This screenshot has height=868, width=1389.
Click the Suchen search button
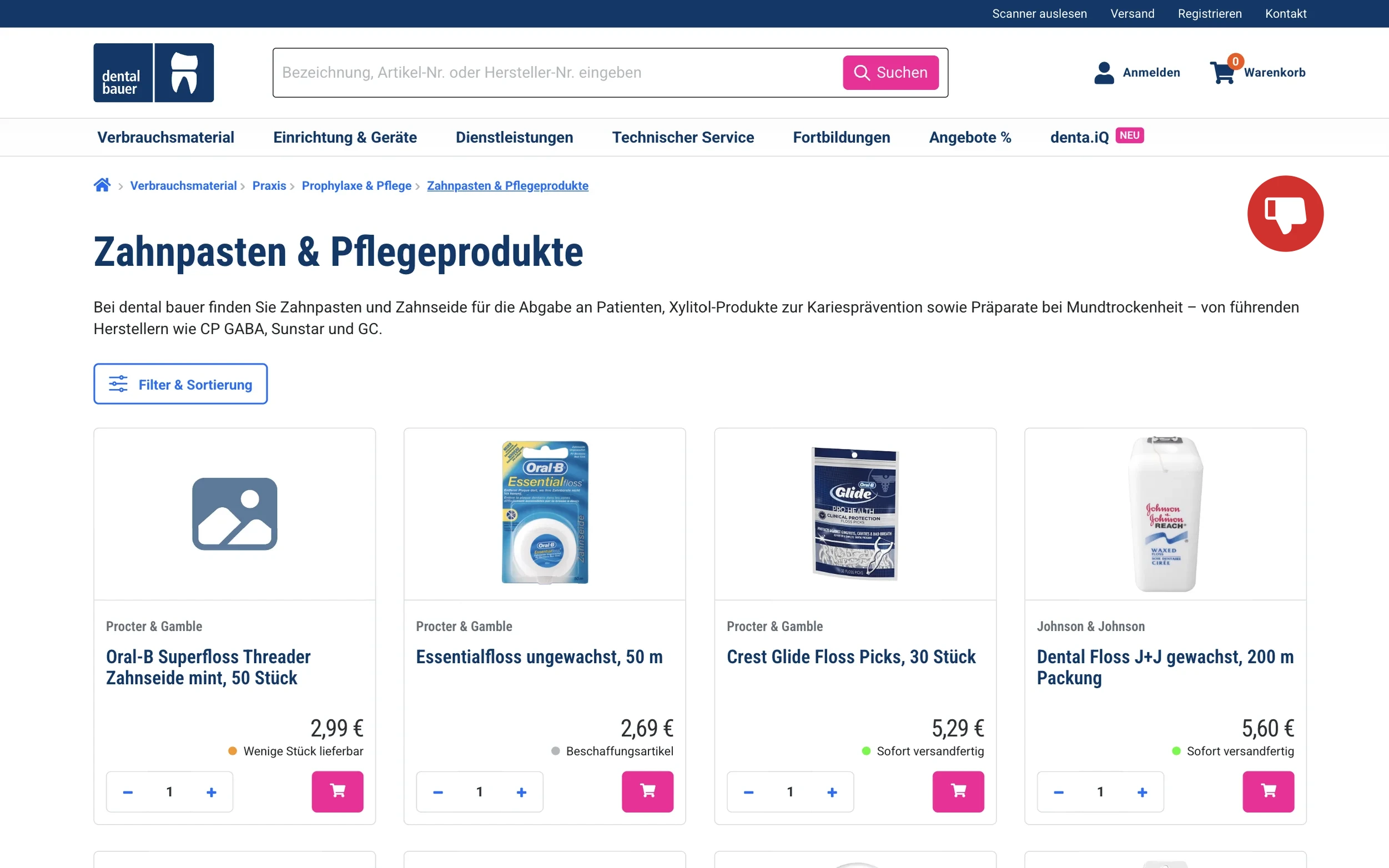890,72
